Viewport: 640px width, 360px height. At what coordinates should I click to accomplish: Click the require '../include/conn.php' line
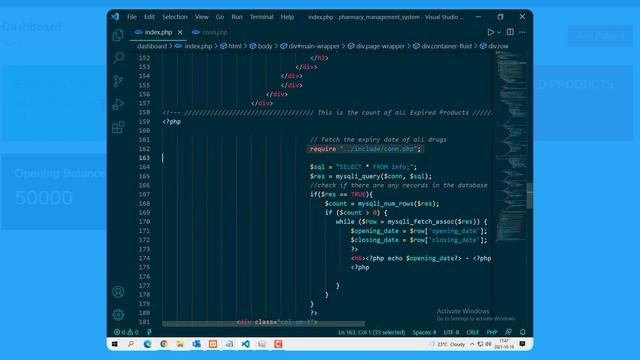[365, 149]
